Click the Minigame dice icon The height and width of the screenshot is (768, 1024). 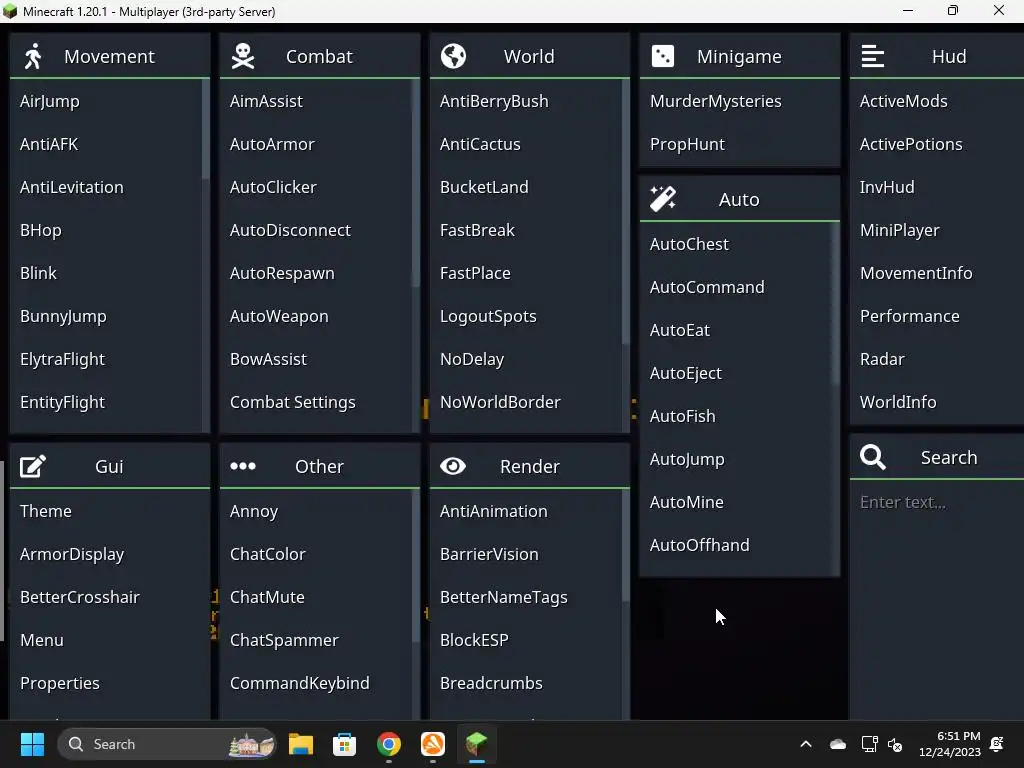663,56
